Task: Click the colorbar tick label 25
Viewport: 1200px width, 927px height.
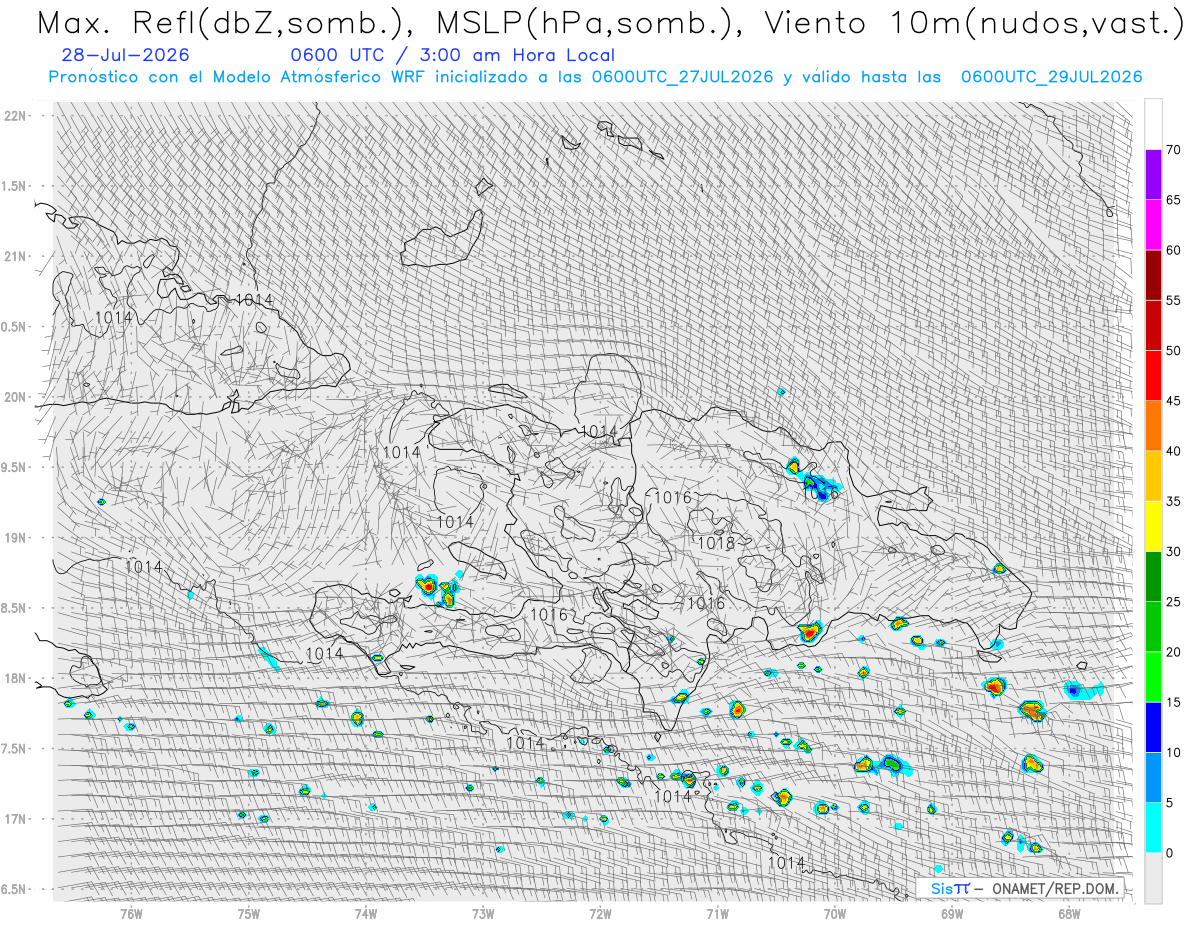Action: [x=1173, y=602]
